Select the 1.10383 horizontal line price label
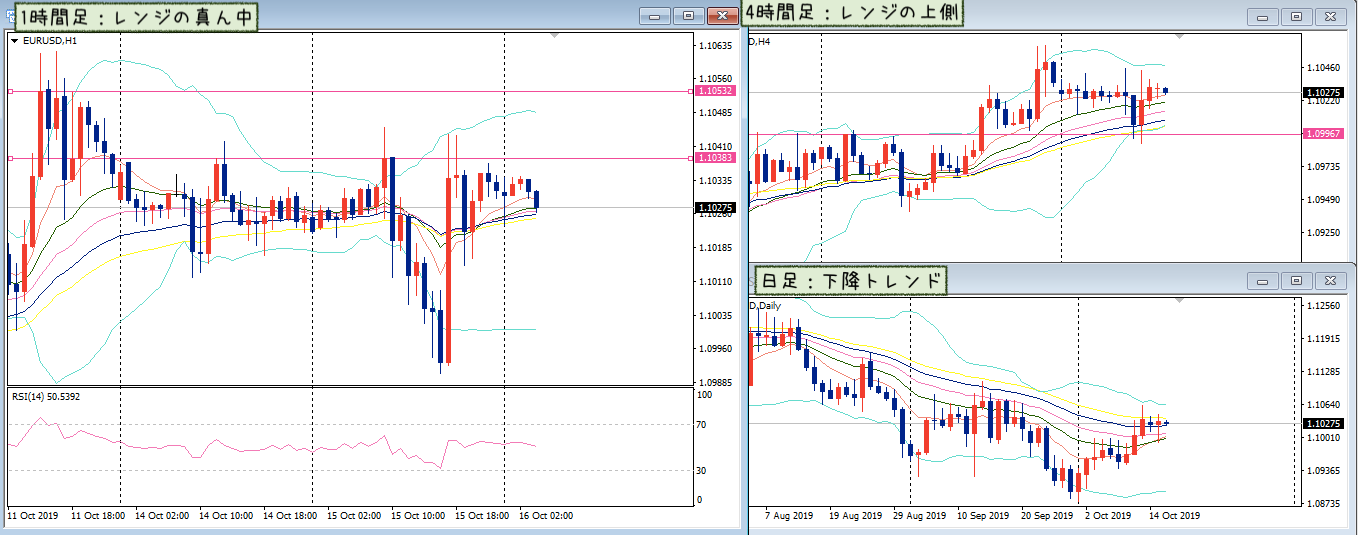 [x=716, y=158]
